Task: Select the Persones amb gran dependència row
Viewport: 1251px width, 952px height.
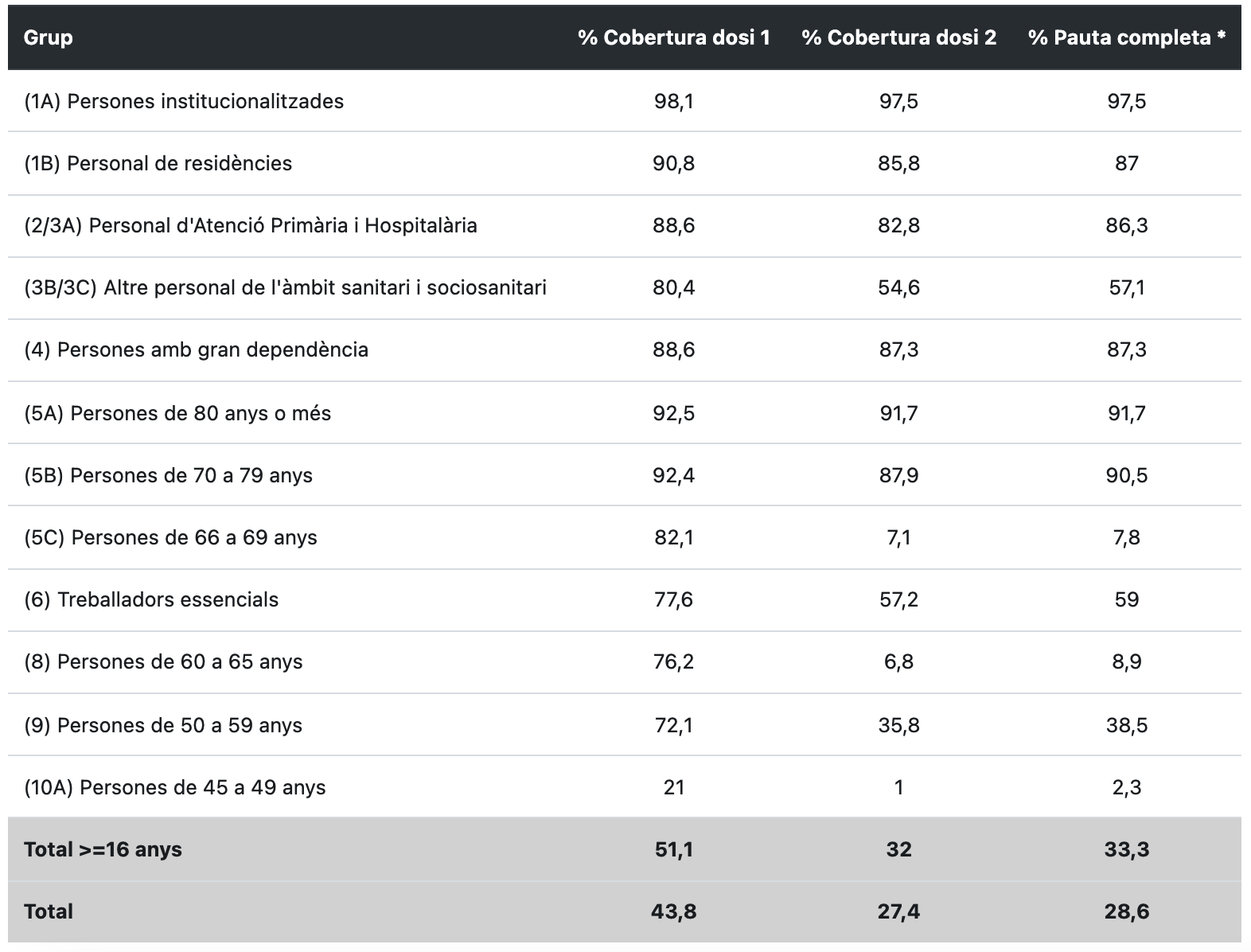Action: pos(196,349)
